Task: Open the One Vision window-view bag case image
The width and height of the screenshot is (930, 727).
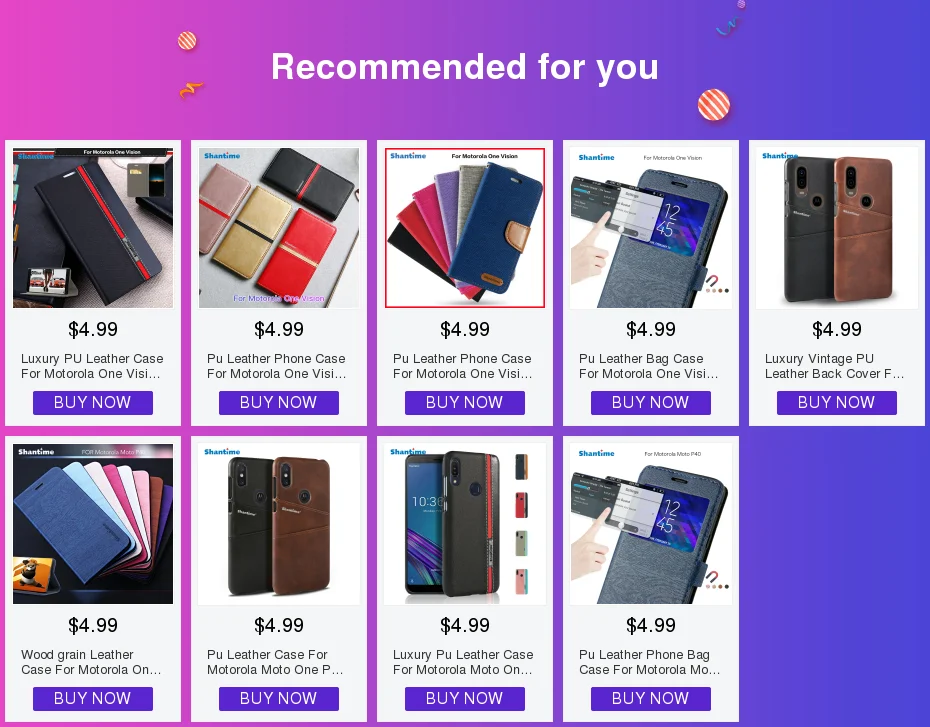Action: pyautogui.click(x=651, y=228)
